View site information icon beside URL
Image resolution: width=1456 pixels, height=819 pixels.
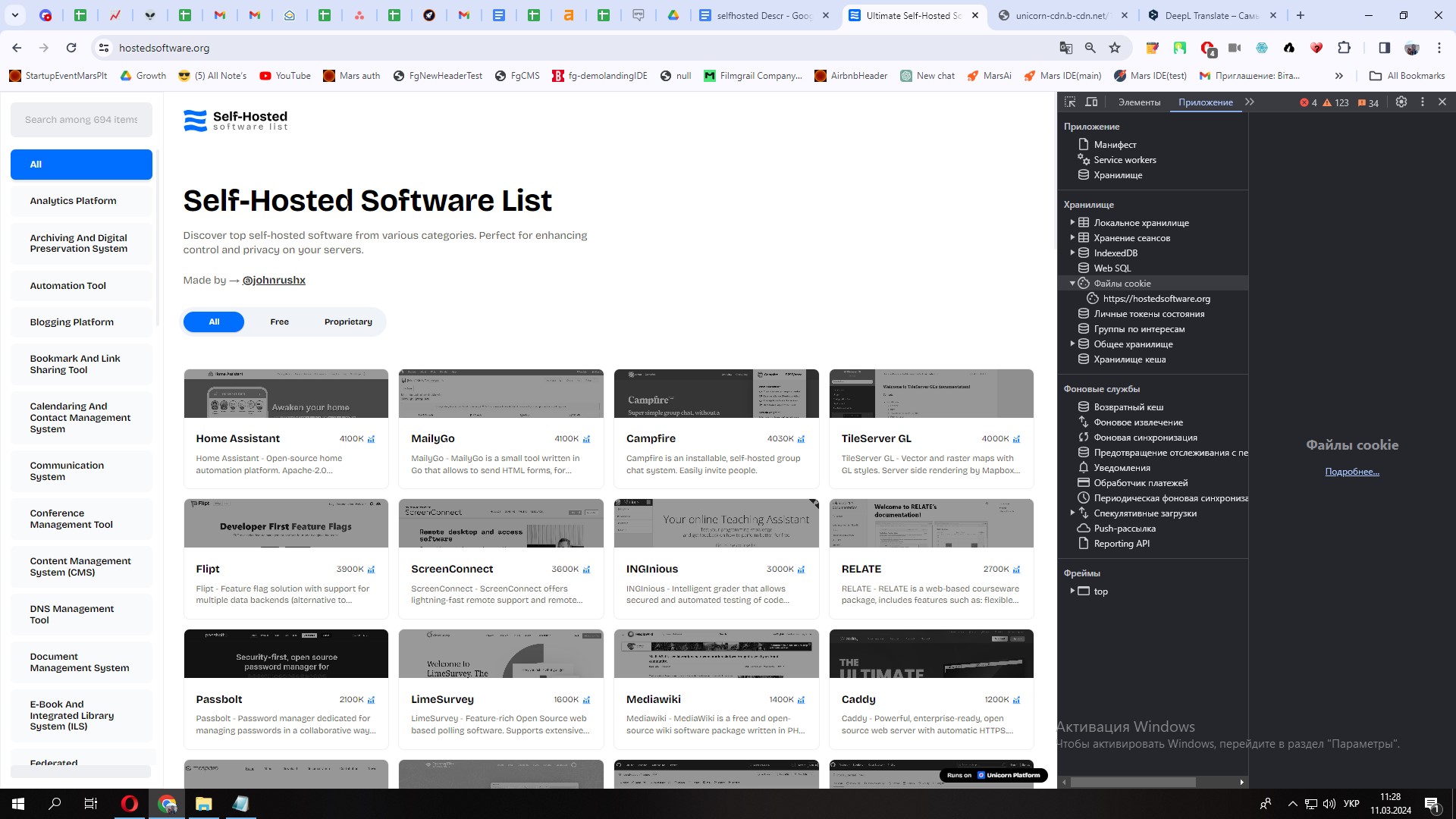[x=104, y=48]
